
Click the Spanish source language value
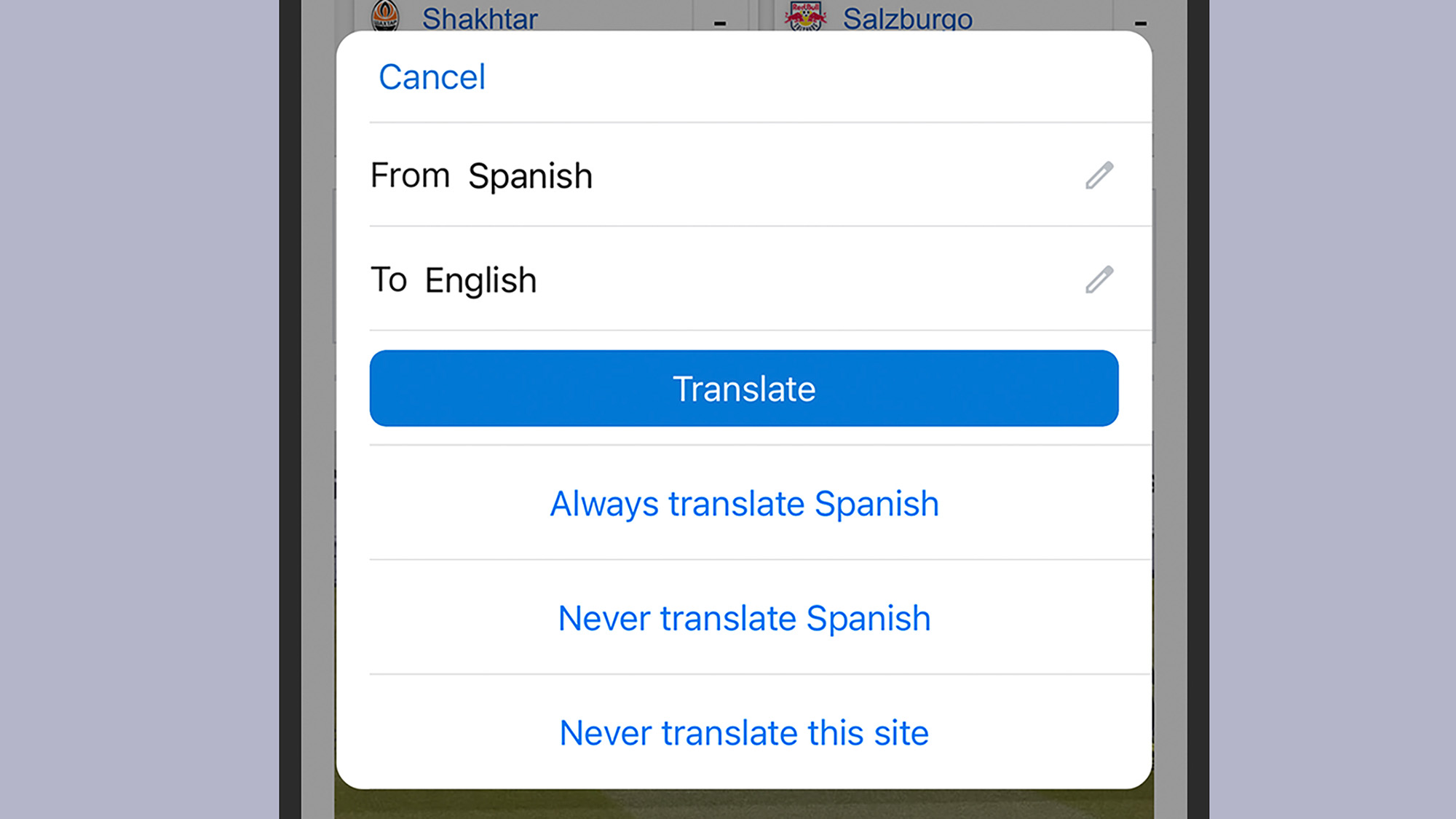[530, 176]
